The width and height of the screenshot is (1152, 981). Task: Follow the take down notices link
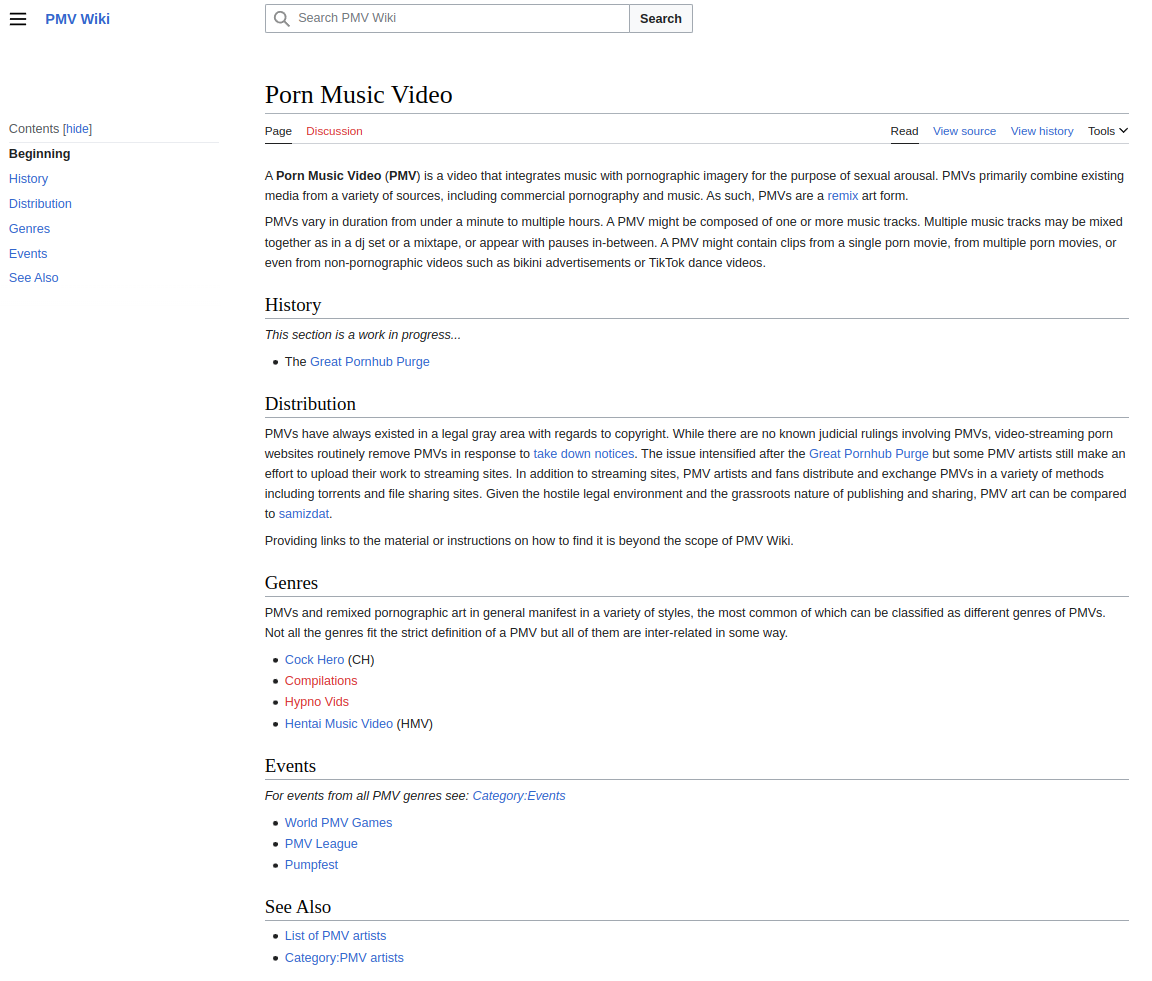[x=583, y=454]
